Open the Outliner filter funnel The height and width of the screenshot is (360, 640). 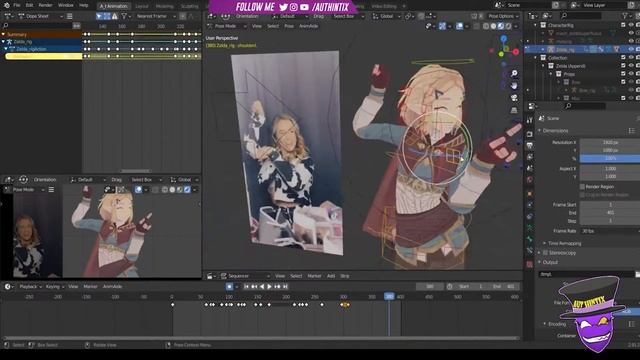click(625, 16)
